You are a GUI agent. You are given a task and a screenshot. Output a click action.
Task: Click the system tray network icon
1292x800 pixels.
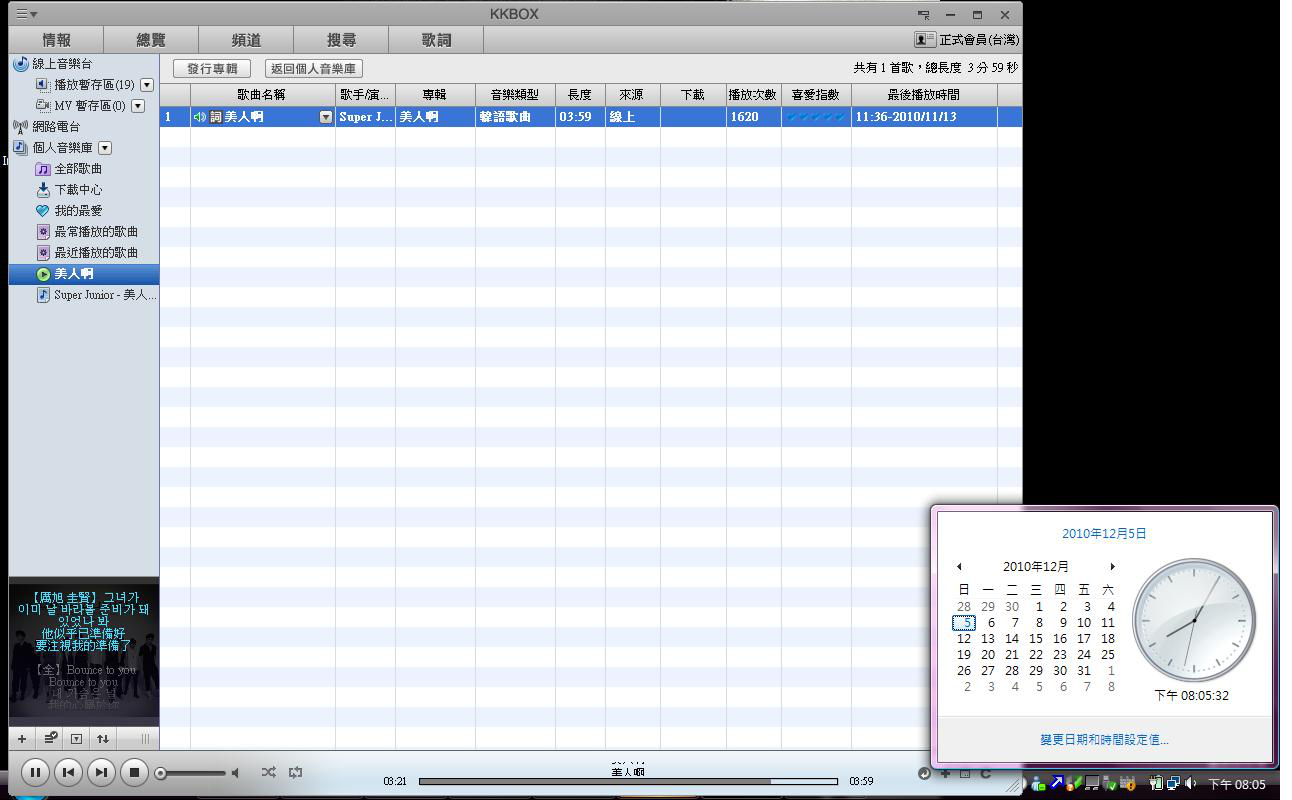click(x=1173, y=784)
